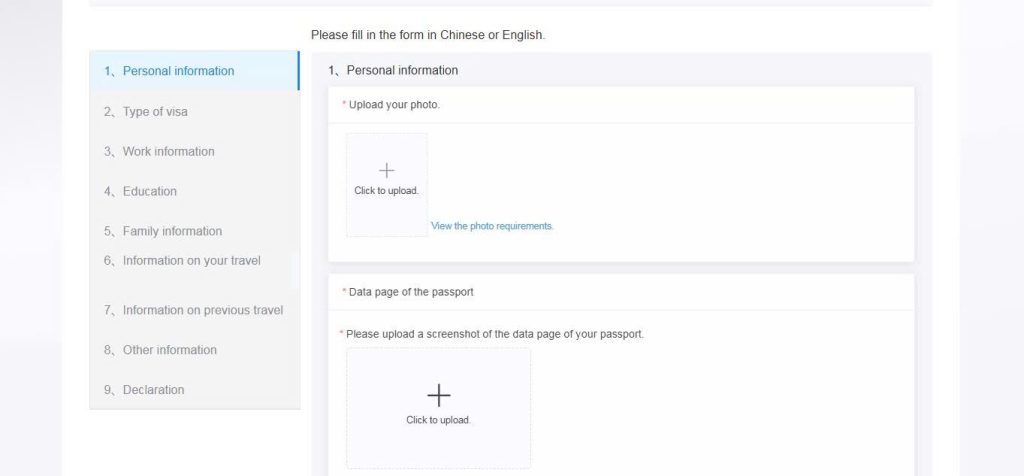Select the Work information step
Viewport: 1024px width, 476px height.
point(168,151)
